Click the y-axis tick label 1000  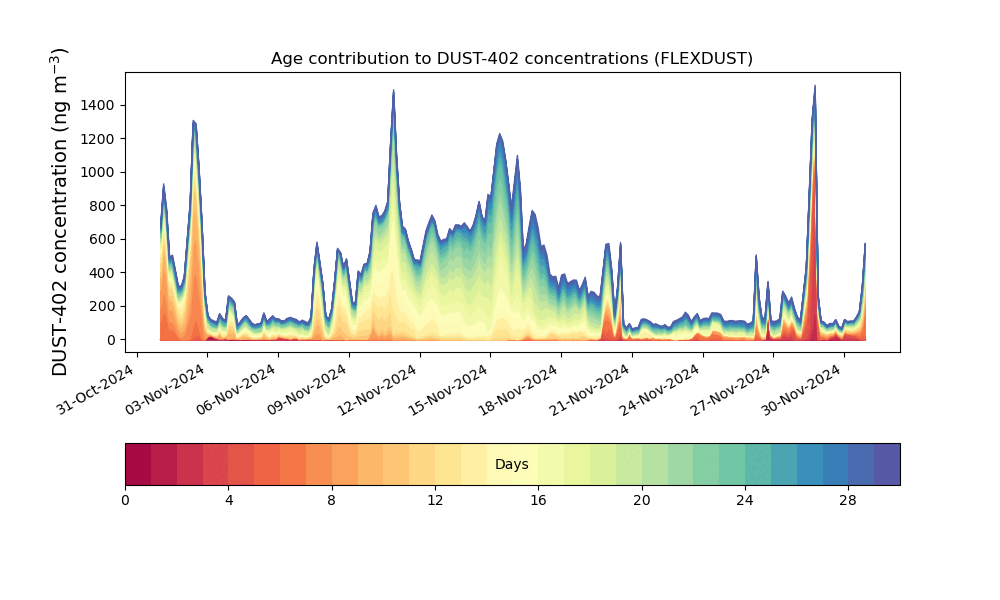tap(98, 172)
